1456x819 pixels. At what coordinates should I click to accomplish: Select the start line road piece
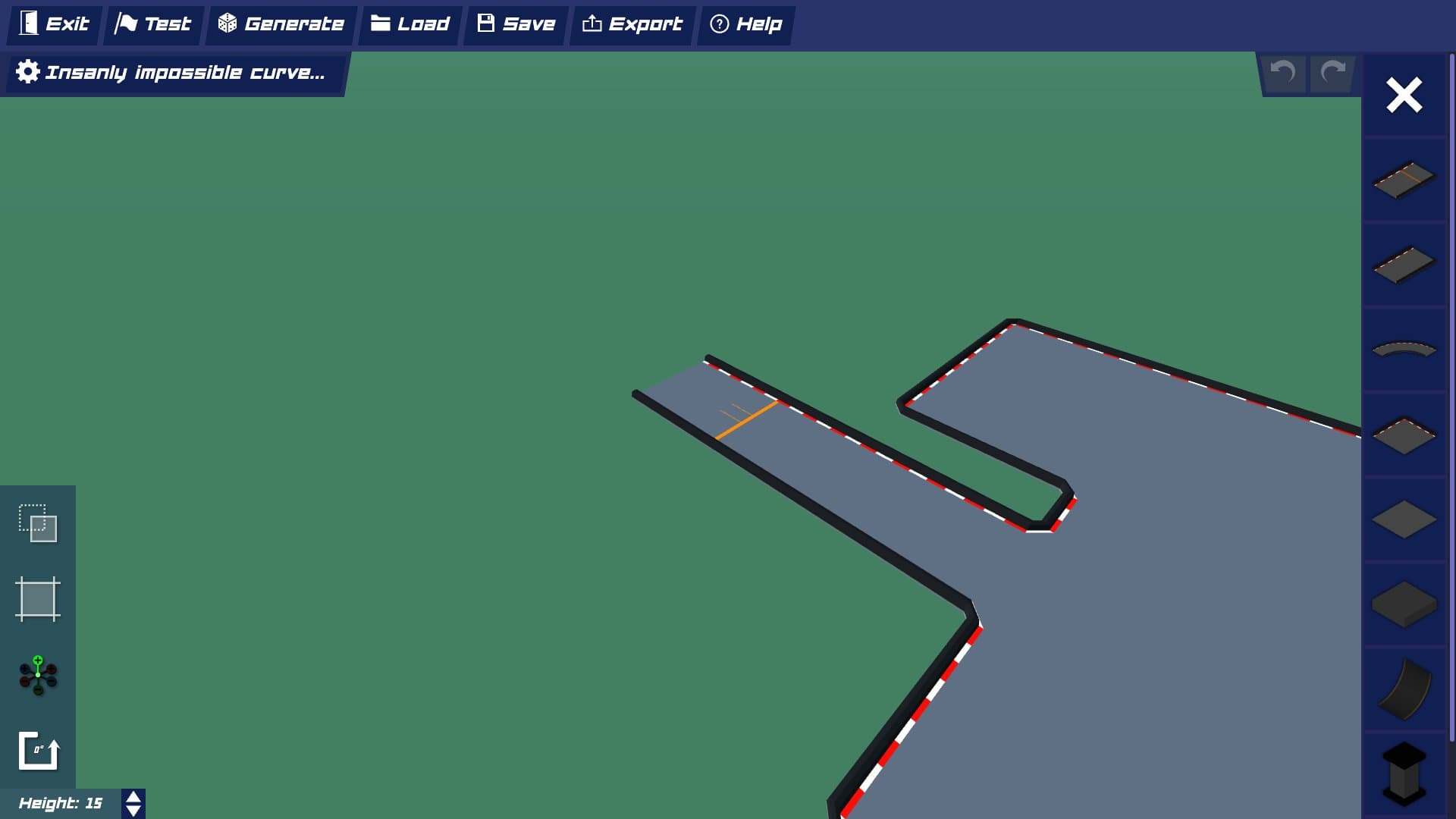1404,180
